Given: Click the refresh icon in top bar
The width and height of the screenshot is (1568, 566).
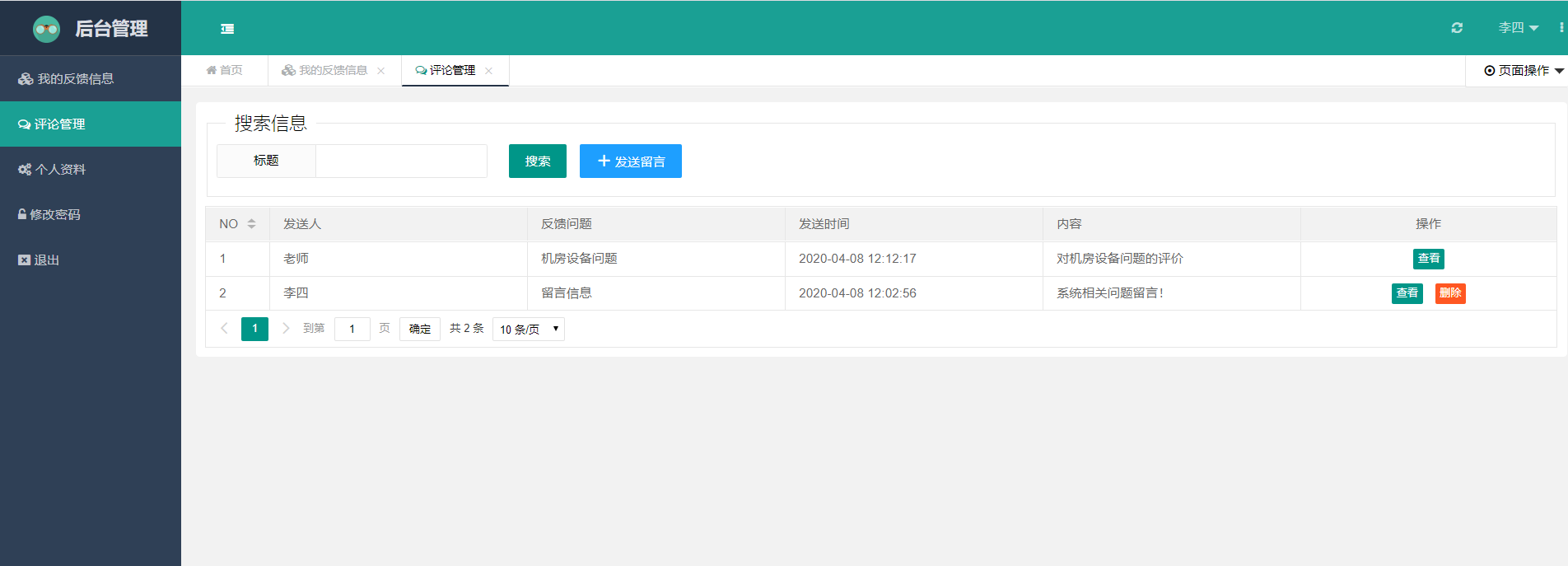Looking at the screenshot, I should pyautogui.click(x=1457, y=28).
